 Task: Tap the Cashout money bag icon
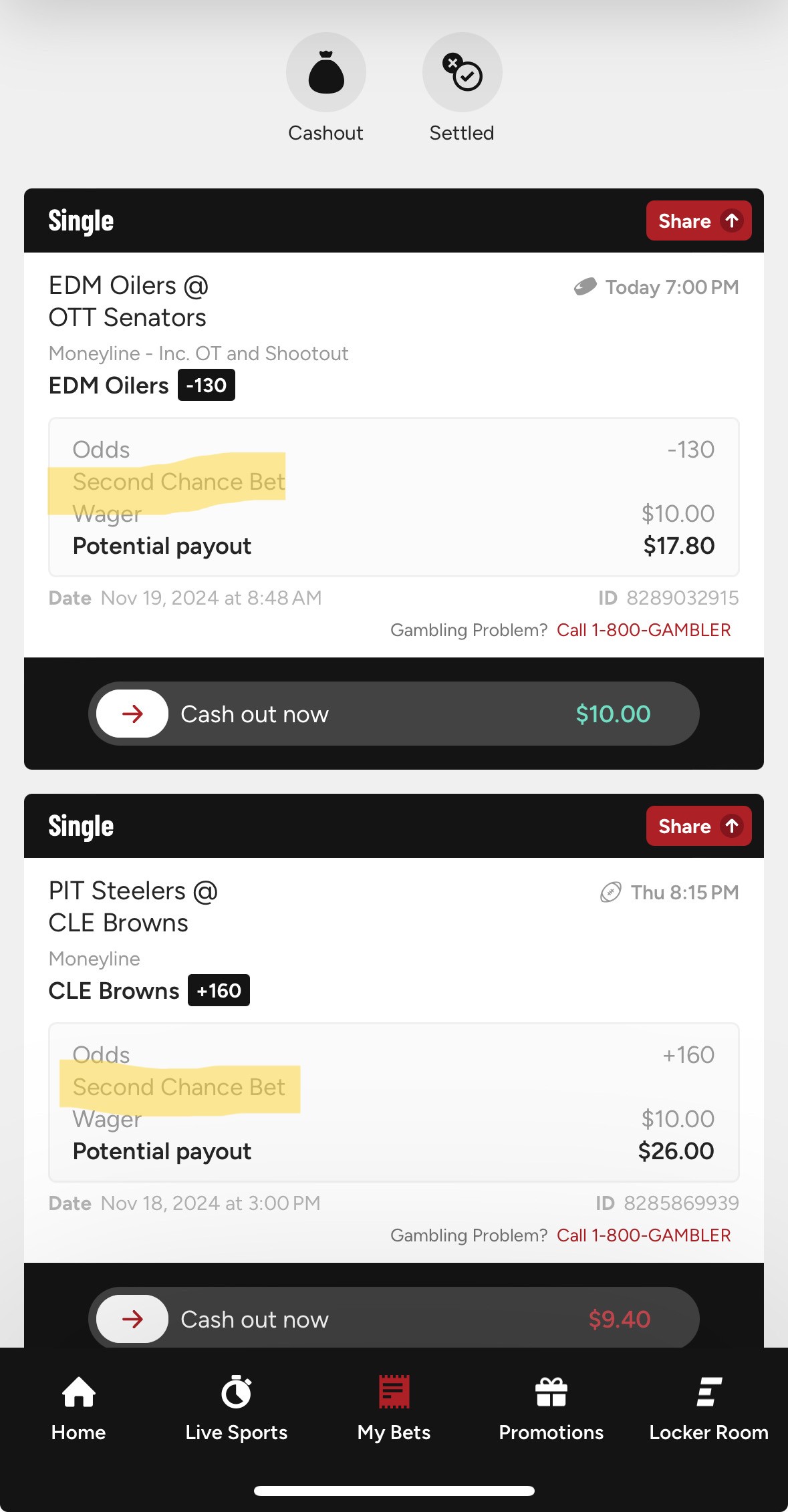pyautogui.click(x=325, y=72)
